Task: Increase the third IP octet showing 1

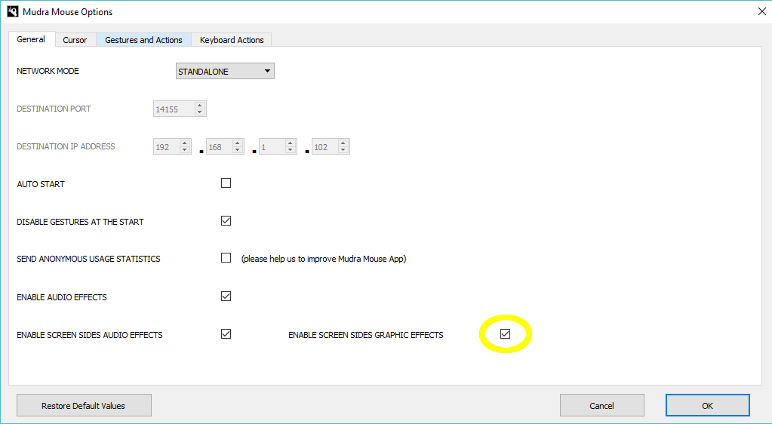Action: click(290, 143)
